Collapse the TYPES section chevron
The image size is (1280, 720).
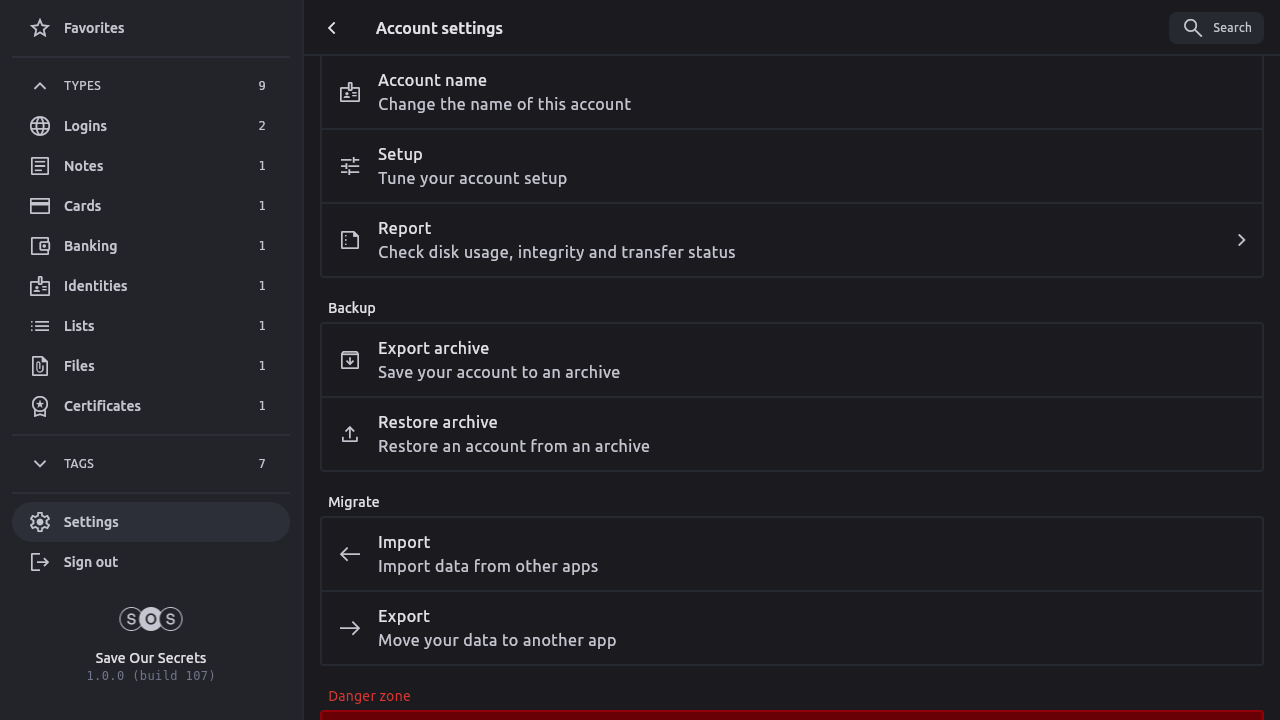pyautogui.click(x=40, y=86)
